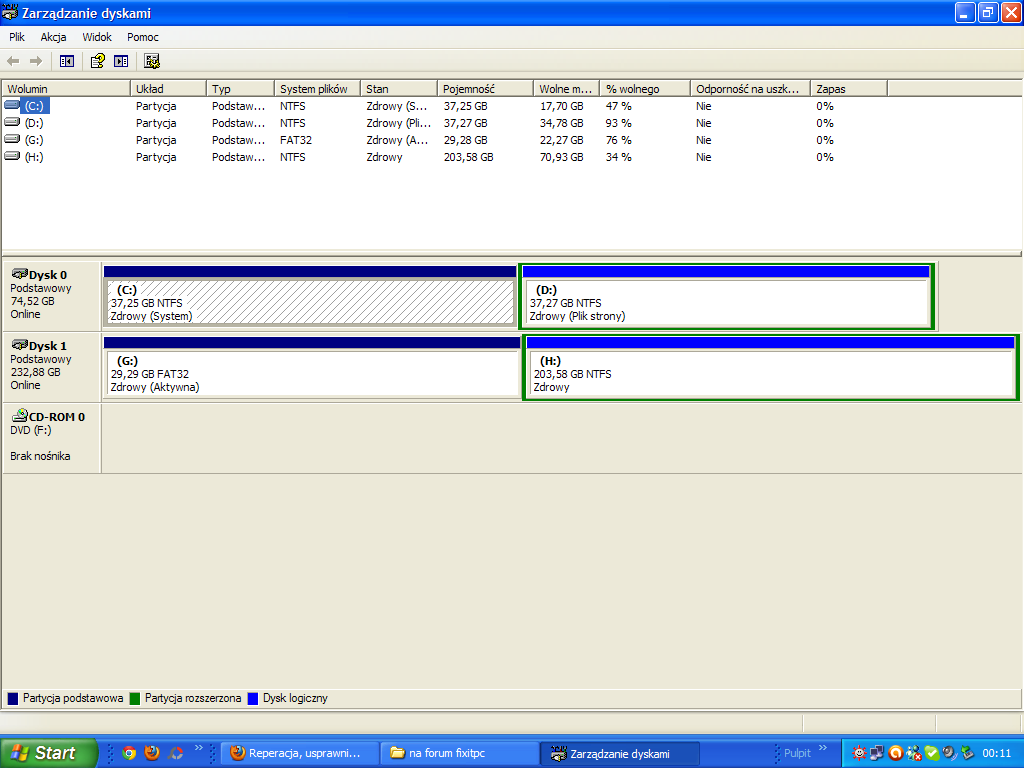The image size is (1024, 768).
Task: Switch to Reperacja, usprawni... Firefox taskbar window
Action: [300, 753]
